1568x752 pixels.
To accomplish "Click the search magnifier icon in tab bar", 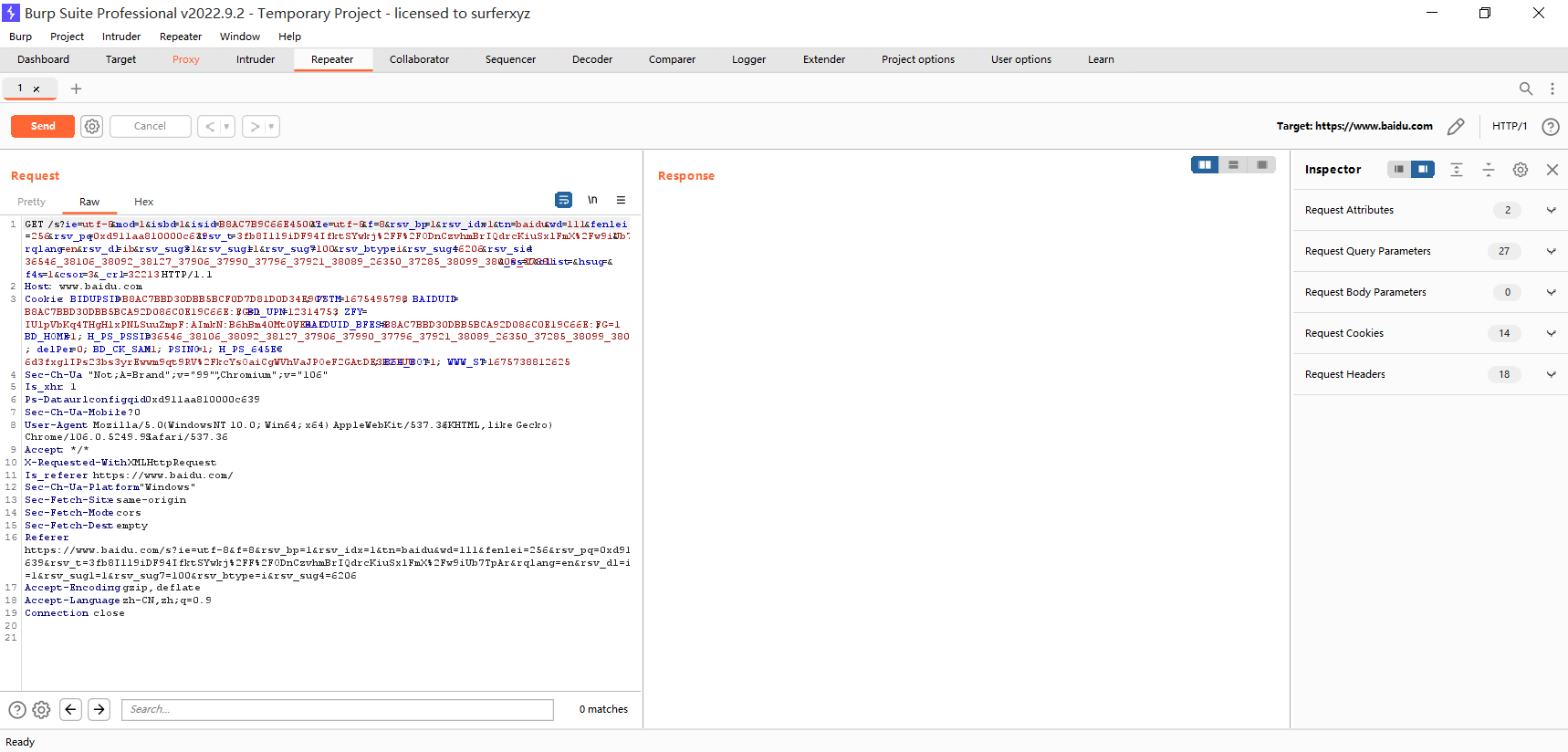I will (x=1526, y=89).
